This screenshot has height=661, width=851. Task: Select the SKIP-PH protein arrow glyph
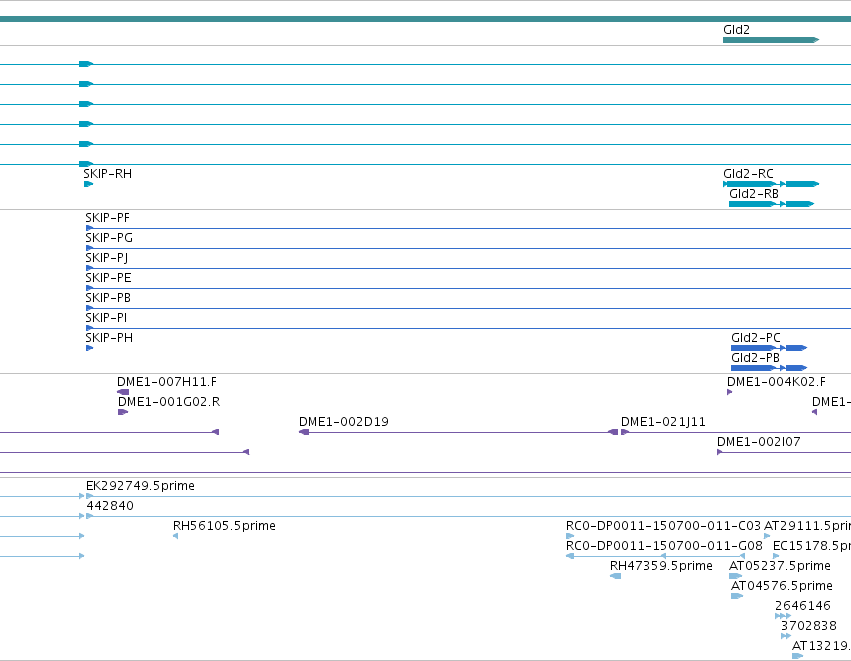click(x=90, y=348)
